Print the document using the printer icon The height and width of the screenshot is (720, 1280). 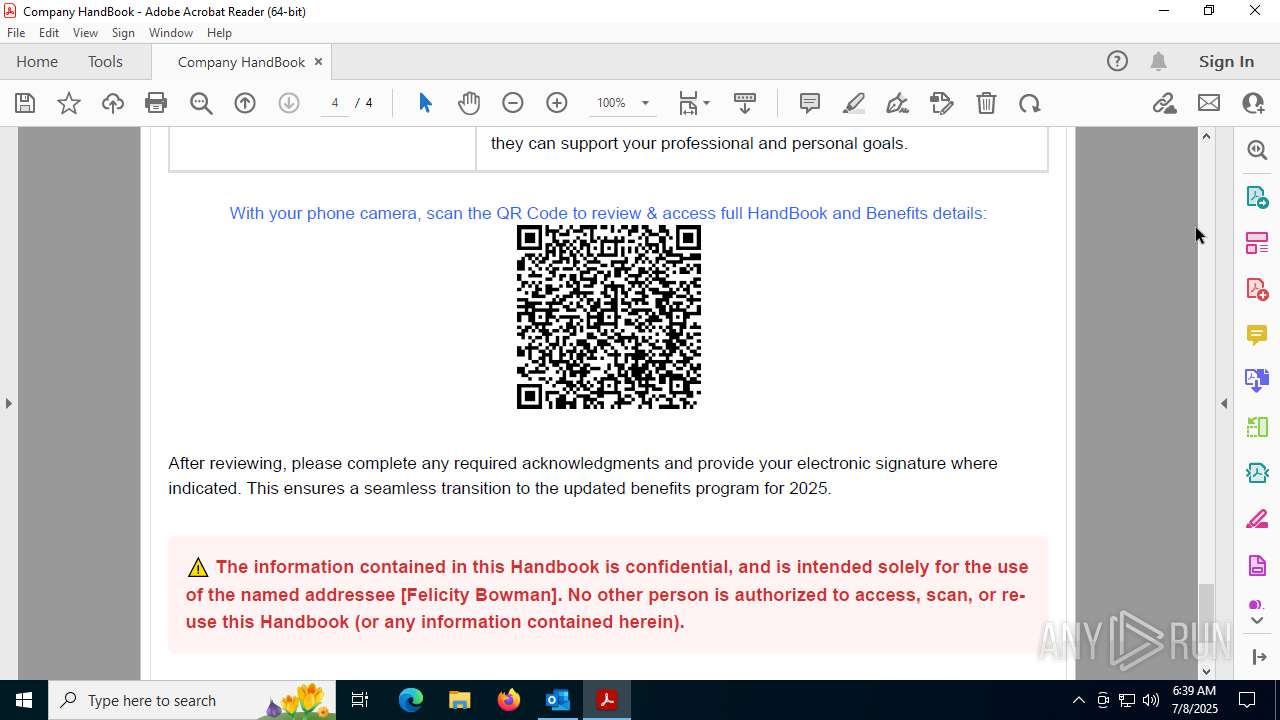tap(156, 103)
